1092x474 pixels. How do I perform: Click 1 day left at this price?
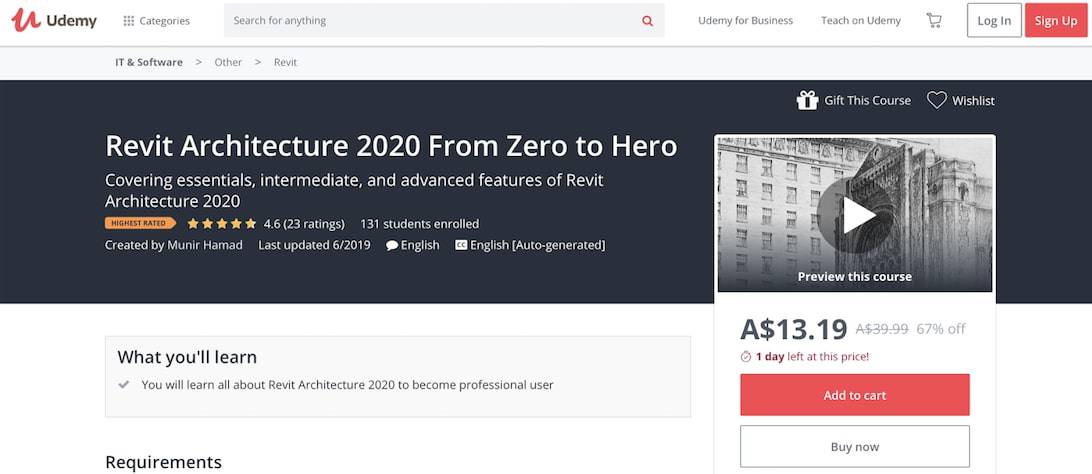812,357
